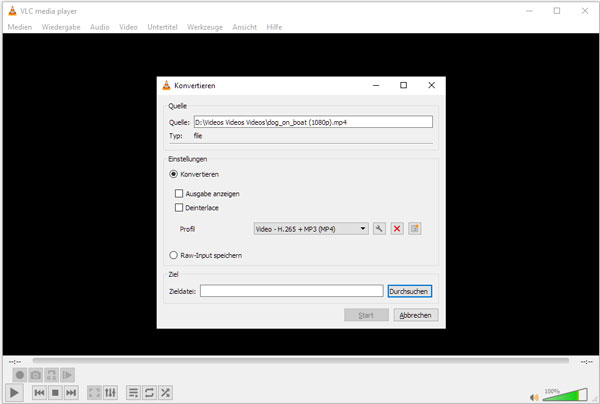Toggle loop playback mode
Image resolution: width=600 pixels, height=404 pixels.
pos(149,393)
